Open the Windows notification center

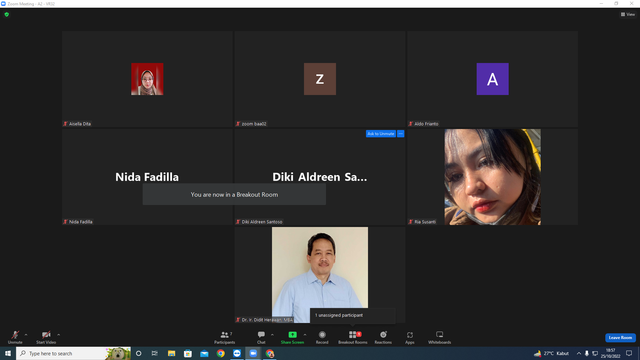point(629,353)
